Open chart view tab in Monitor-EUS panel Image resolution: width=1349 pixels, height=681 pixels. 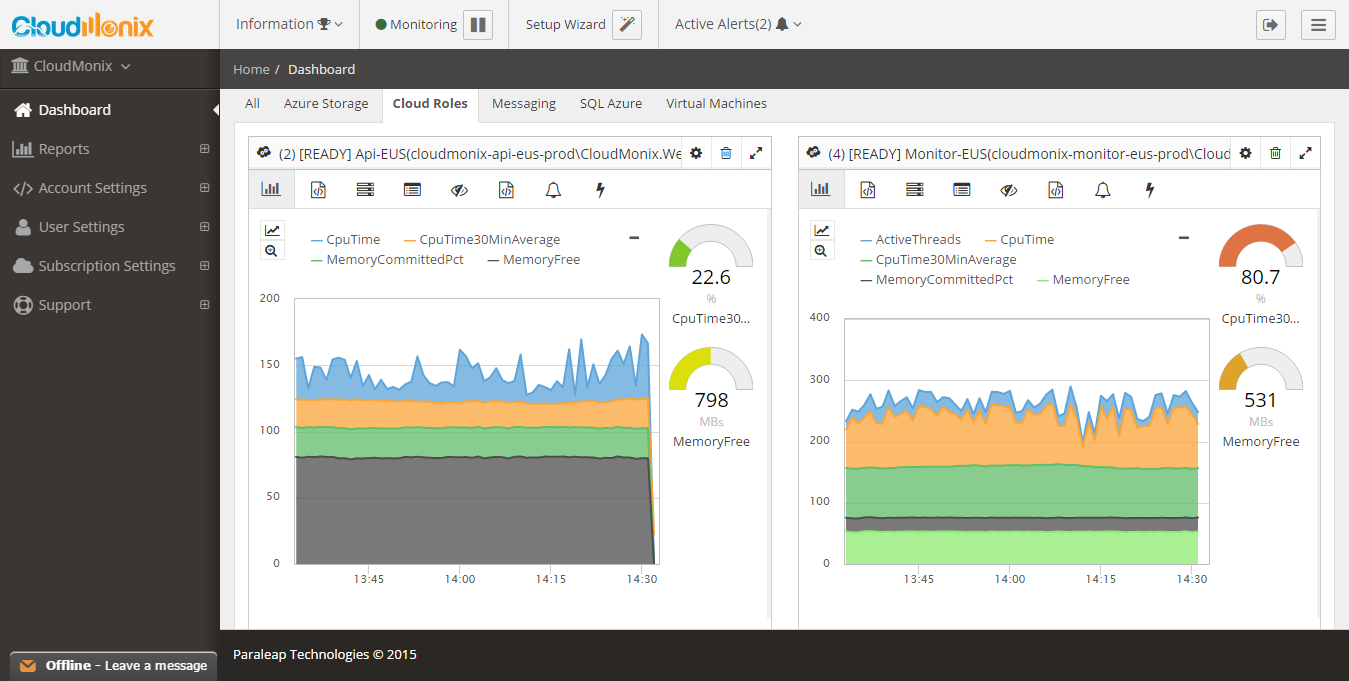pyautogui.click(x=821, y=189)
